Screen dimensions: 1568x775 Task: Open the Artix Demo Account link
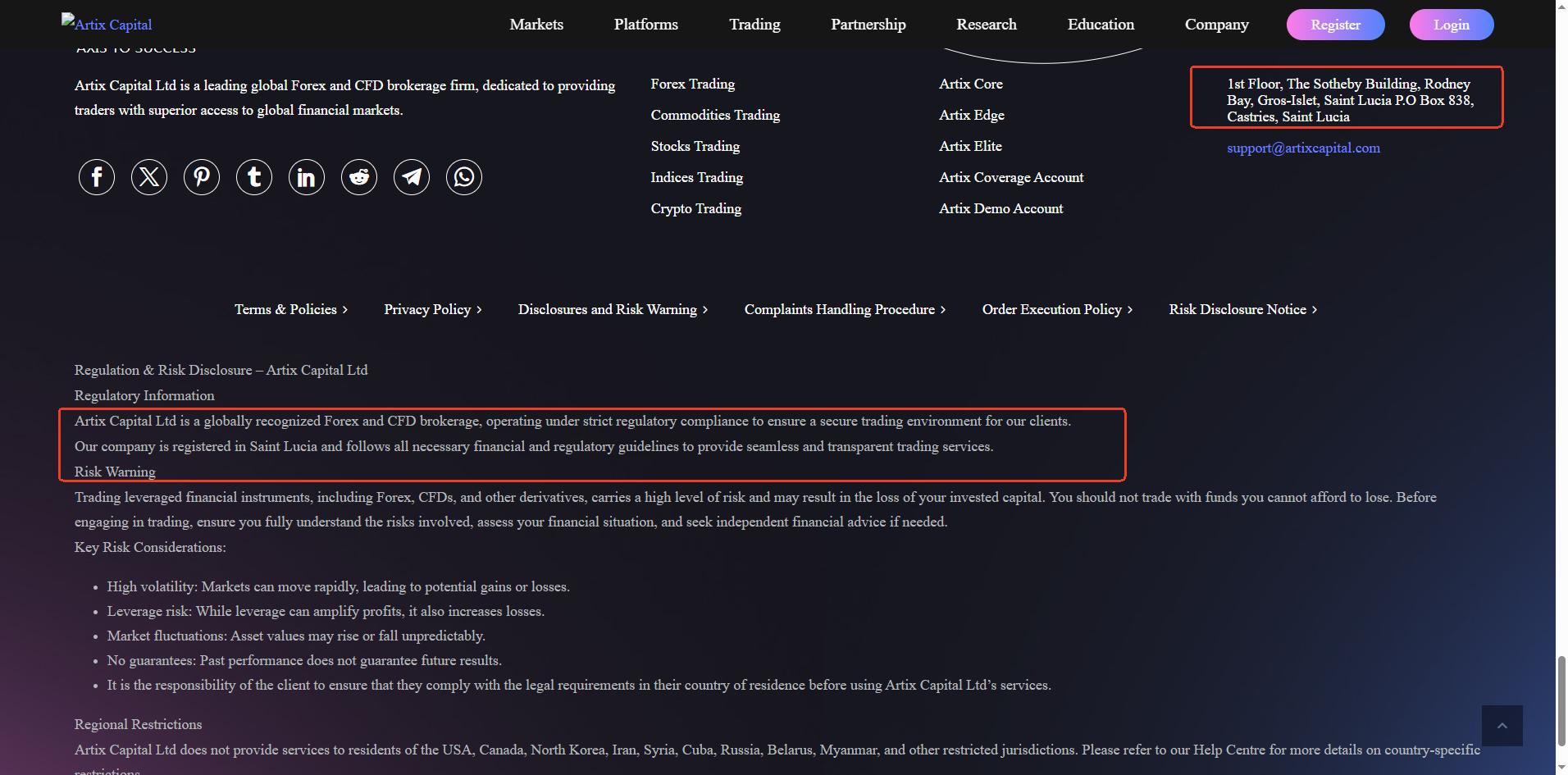tap(1001, 208)
